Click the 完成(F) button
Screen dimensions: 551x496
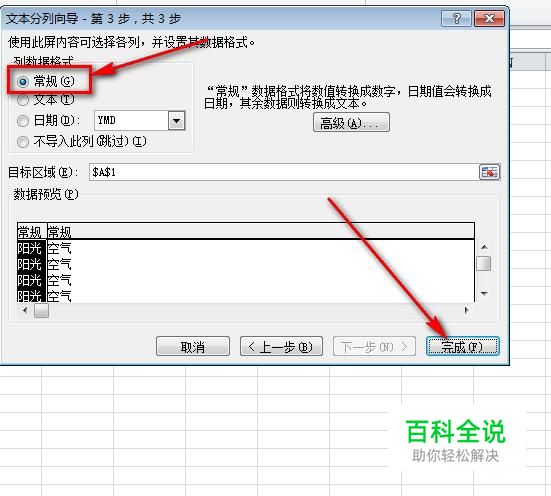462,347
